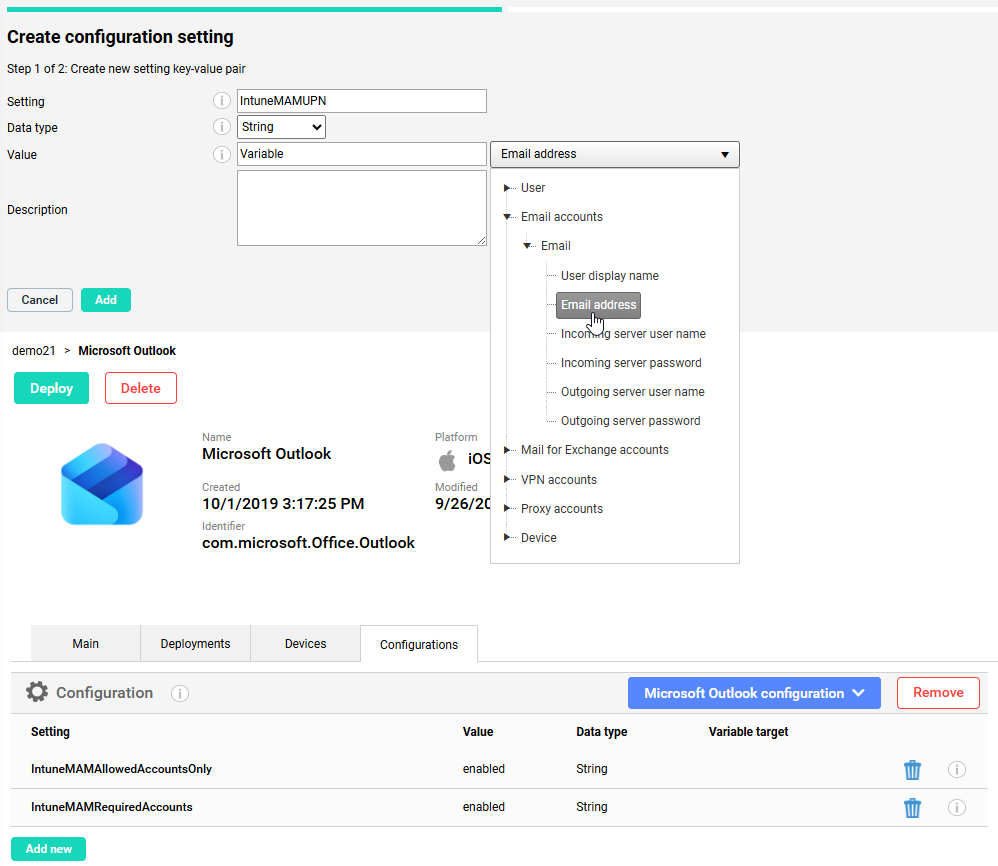Click the Value column header
This screenshot has height=866, width=998.
477,732
